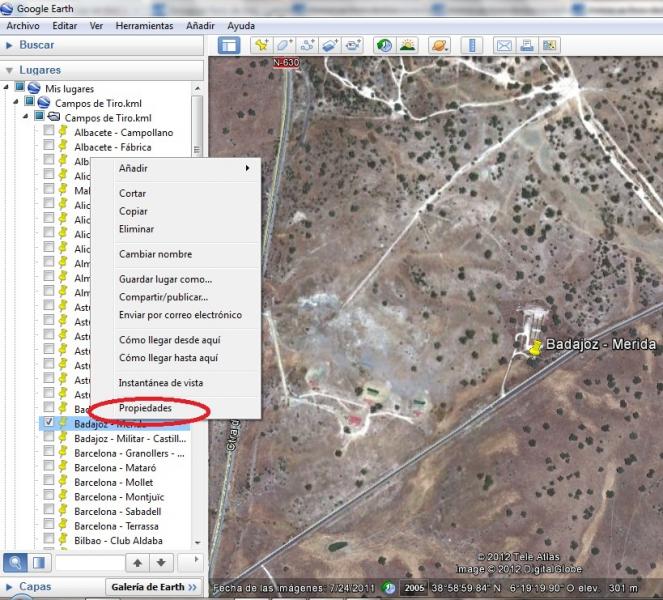Open the historical imagery clock tool

coord(383,45)
